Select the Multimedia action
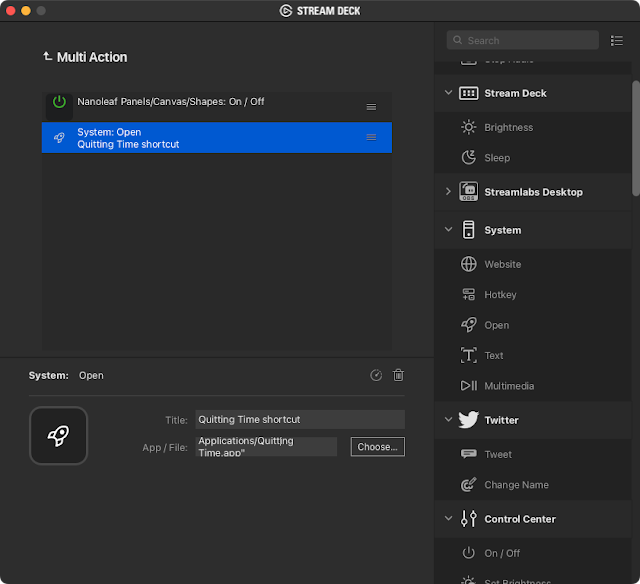This screenshot has width=640, height=584. (509, 386)
